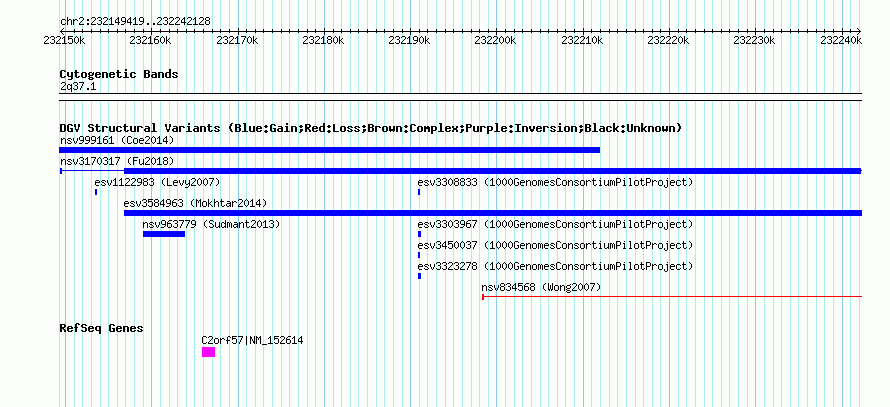Click ruler position 232150k
Screen dimensions: 890x407
coord(64,40)
